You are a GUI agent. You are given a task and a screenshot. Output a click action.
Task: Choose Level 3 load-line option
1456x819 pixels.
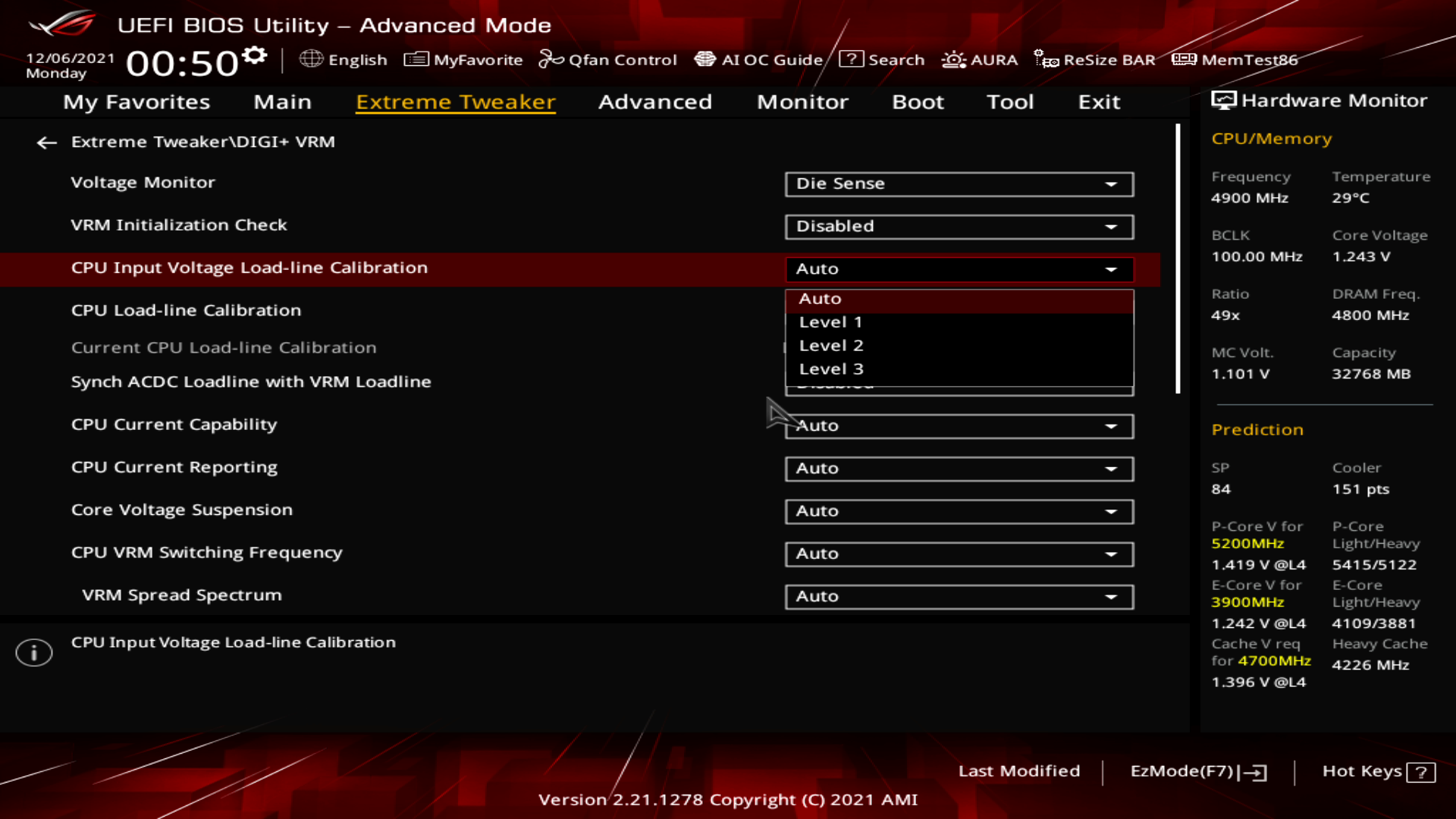pos(831,369)
